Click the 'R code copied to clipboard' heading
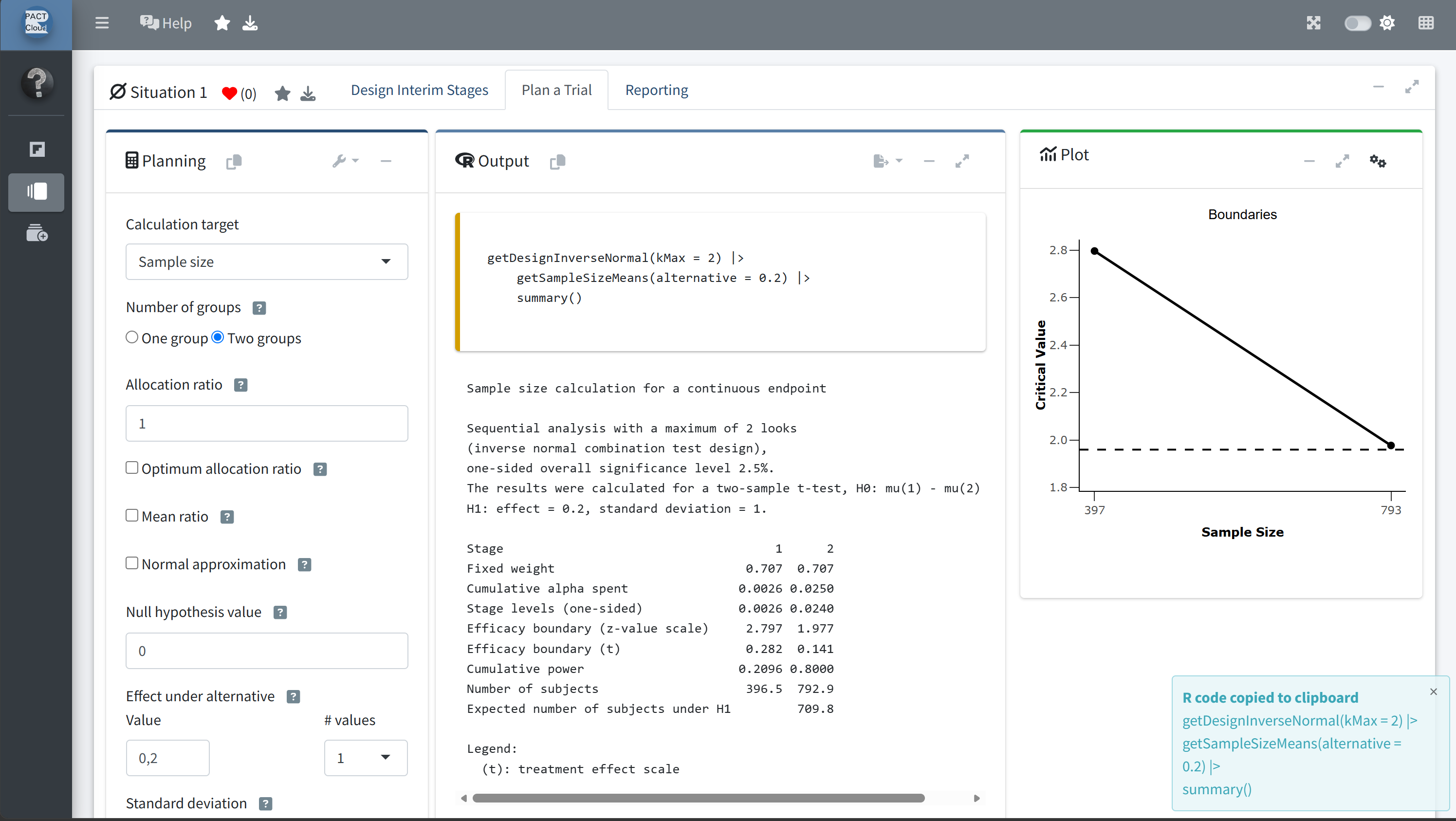1456x821 pixels. [x=1270, y=698]
